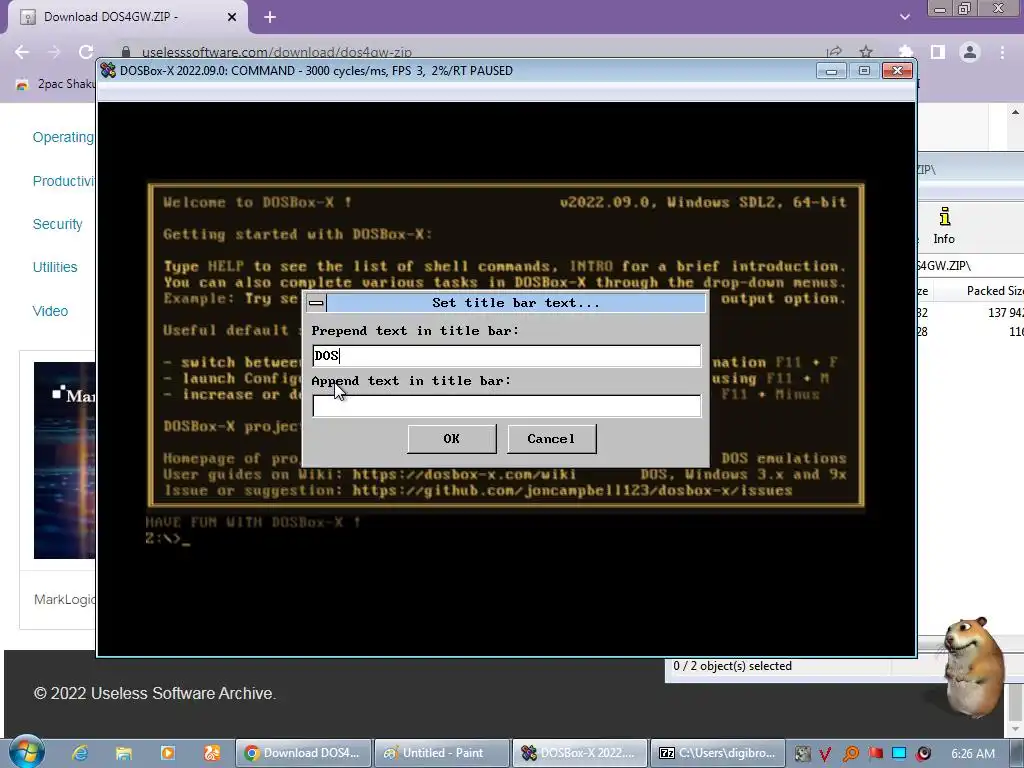Viewport: 1024px width, 768px height.
Task: Reload the Chrome page
Action: click(x=86, y=52)
